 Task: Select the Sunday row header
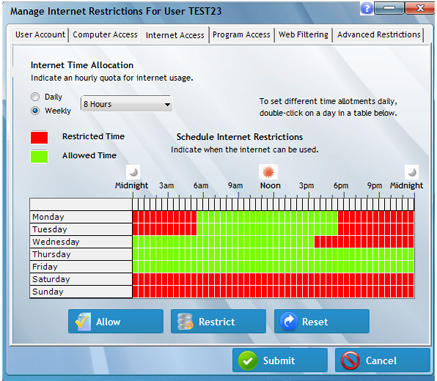(x=81, y=292)
